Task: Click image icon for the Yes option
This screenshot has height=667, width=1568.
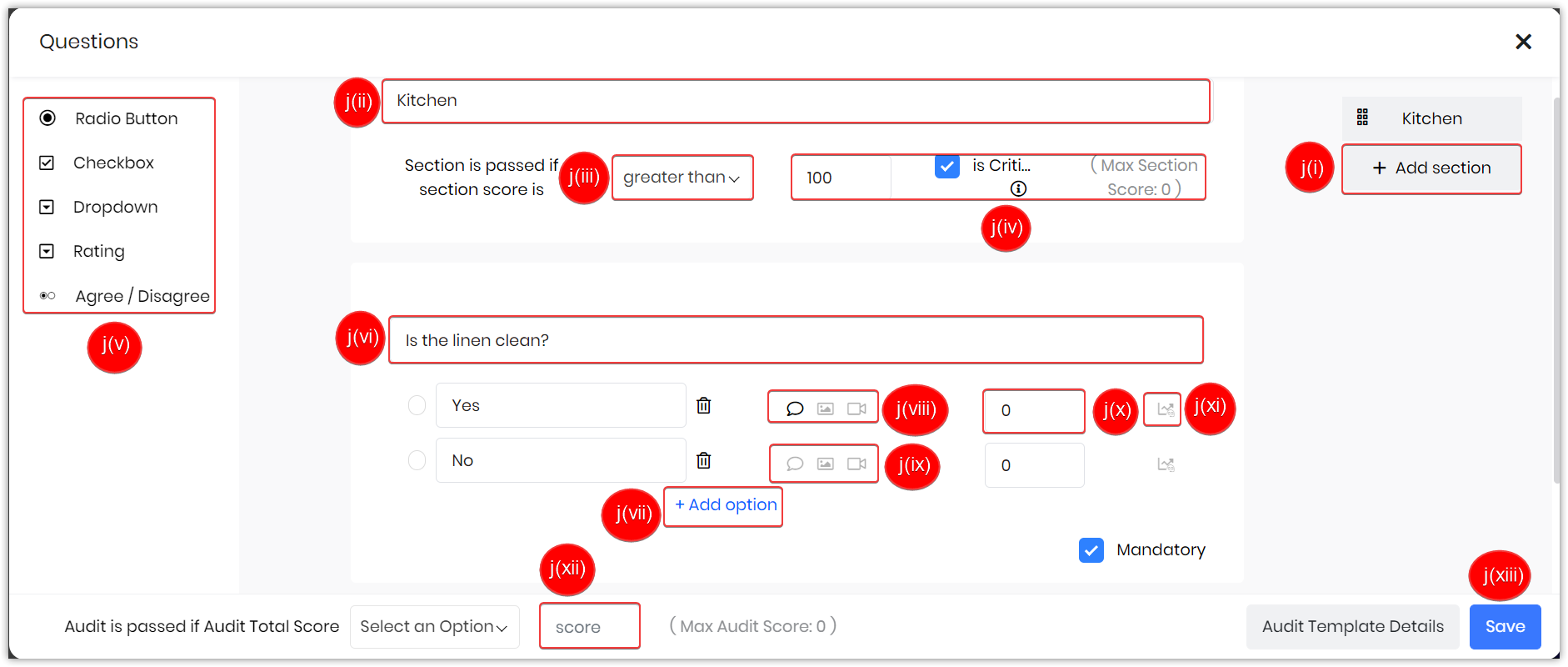Action: click(x=826, y=409)
